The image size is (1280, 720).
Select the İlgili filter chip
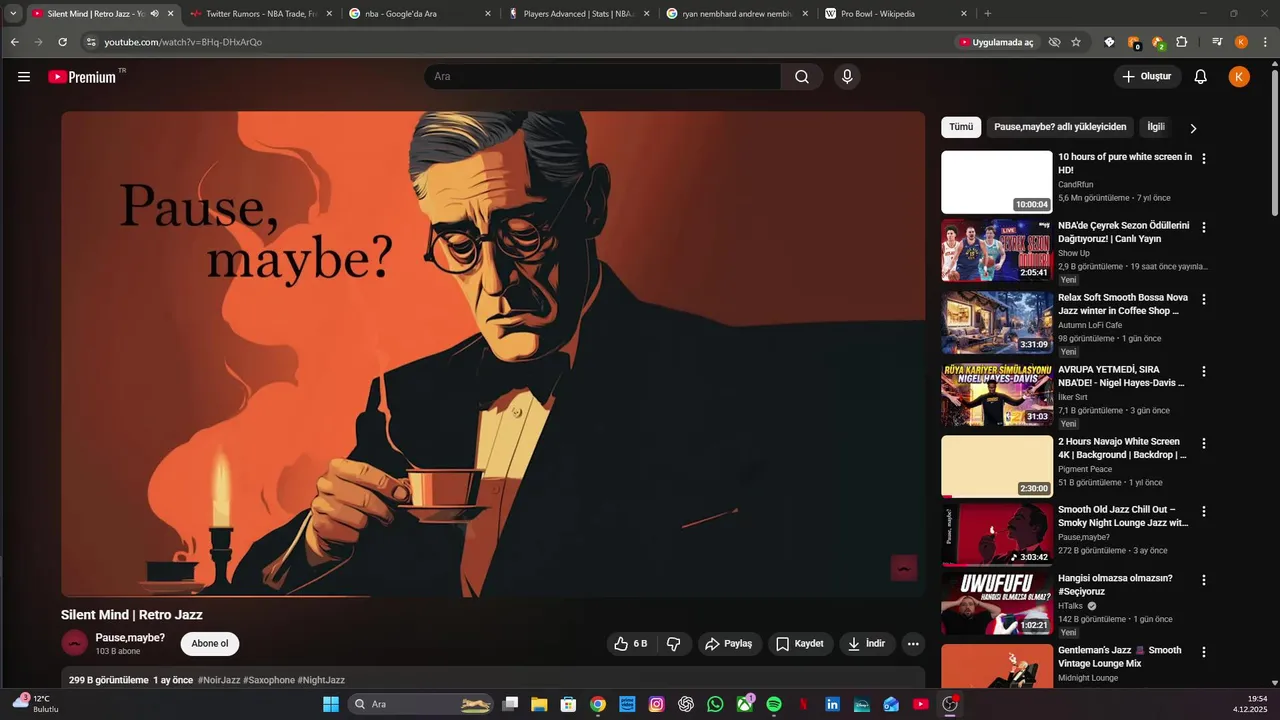1156,127
